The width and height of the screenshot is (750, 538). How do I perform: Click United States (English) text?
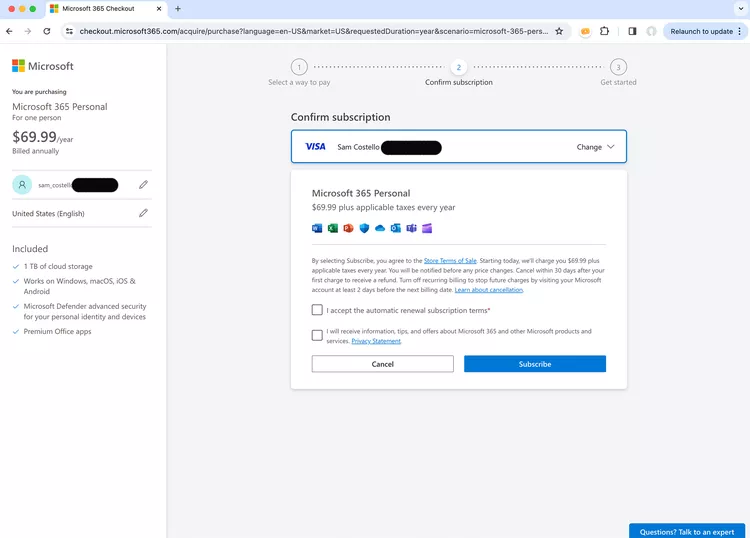pos(48,213)
